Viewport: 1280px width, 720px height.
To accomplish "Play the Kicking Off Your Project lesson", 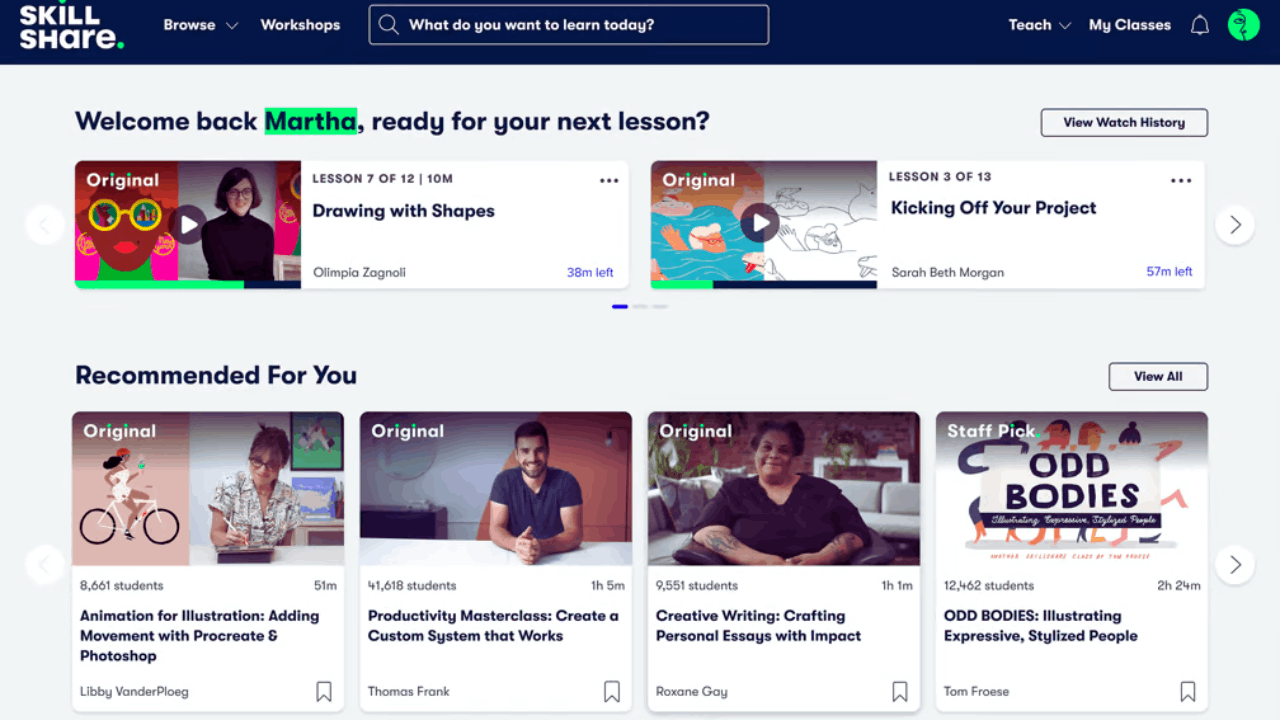I will coord(760,223).
